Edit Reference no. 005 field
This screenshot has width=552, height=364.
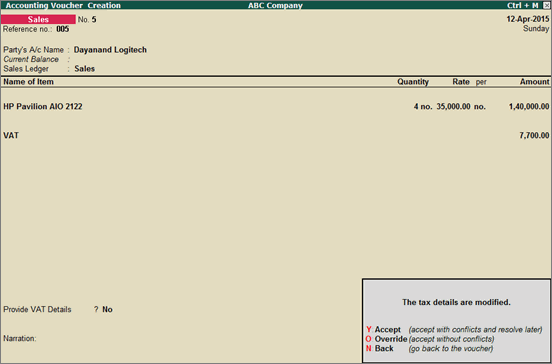[63, 29]
